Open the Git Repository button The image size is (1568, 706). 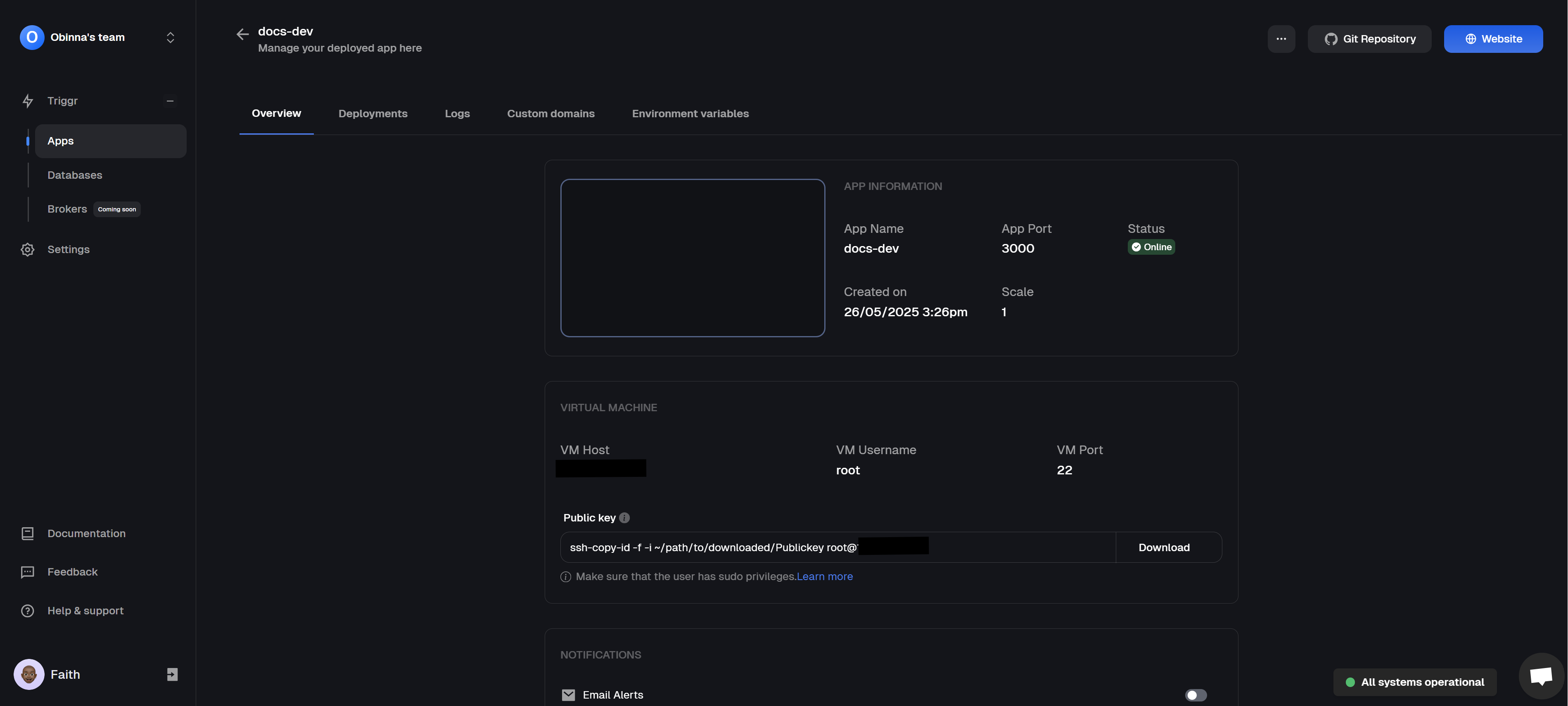[1369, 39]
